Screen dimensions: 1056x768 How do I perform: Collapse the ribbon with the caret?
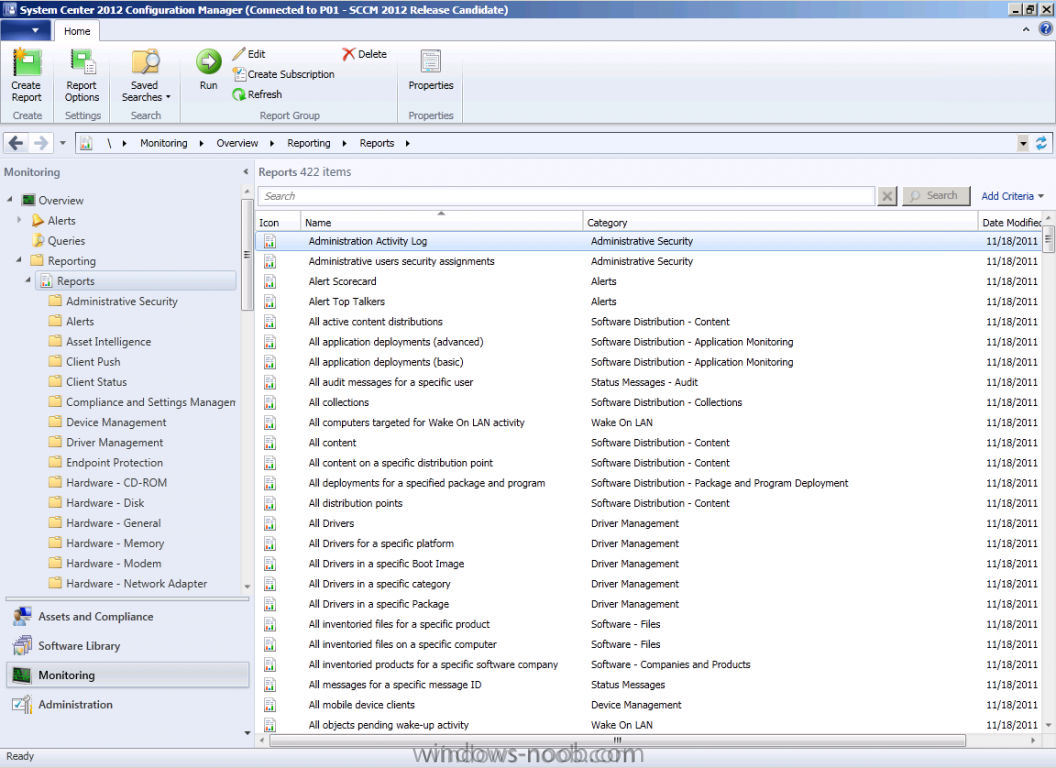[1026, 29]
